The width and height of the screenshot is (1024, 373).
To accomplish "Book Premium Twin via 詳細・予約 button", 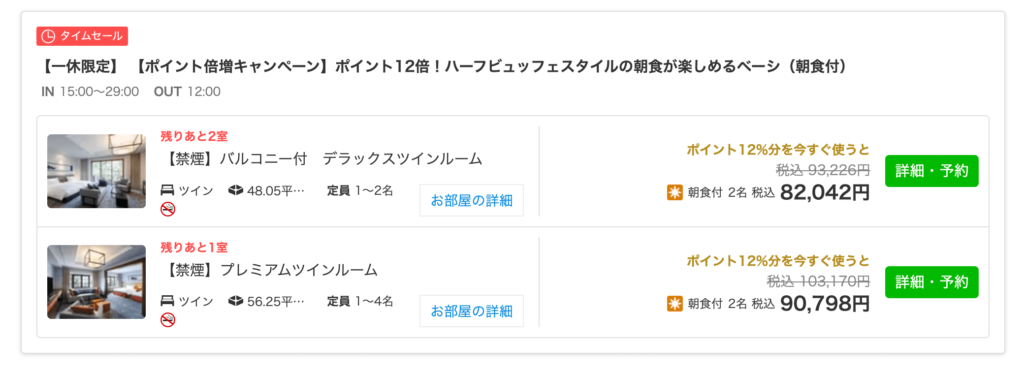I will pyautogui.click(x=932, y=282).
